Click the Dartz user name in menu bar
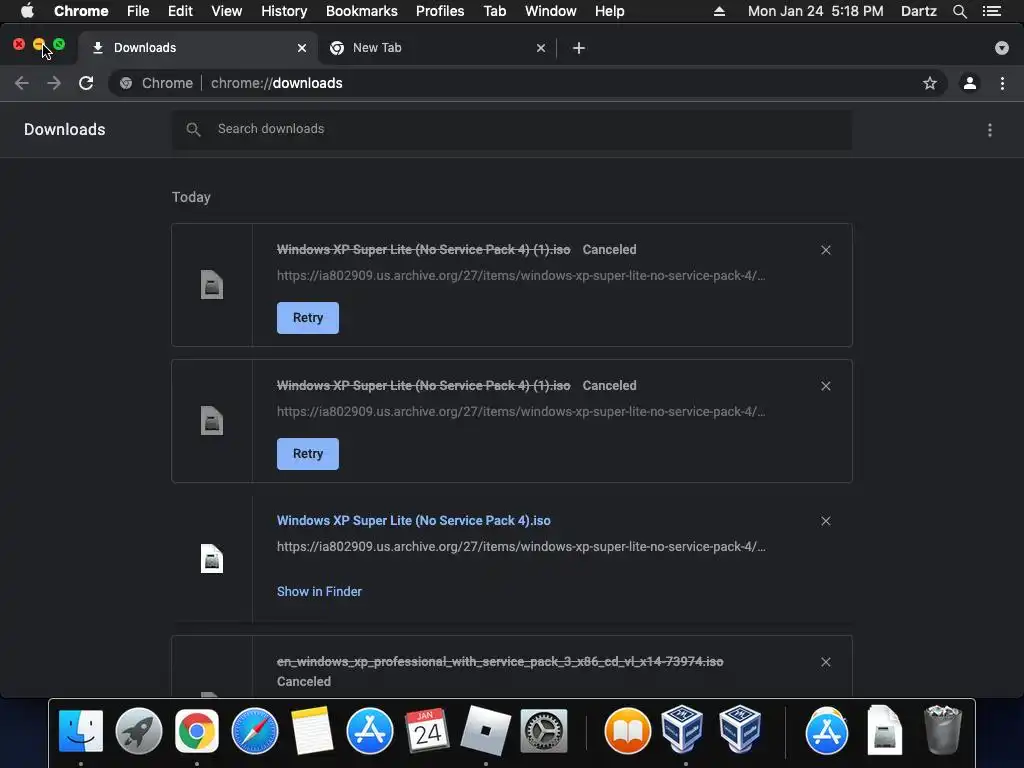This screenshot has width=1024, height=768. click(x=918, y=11)
